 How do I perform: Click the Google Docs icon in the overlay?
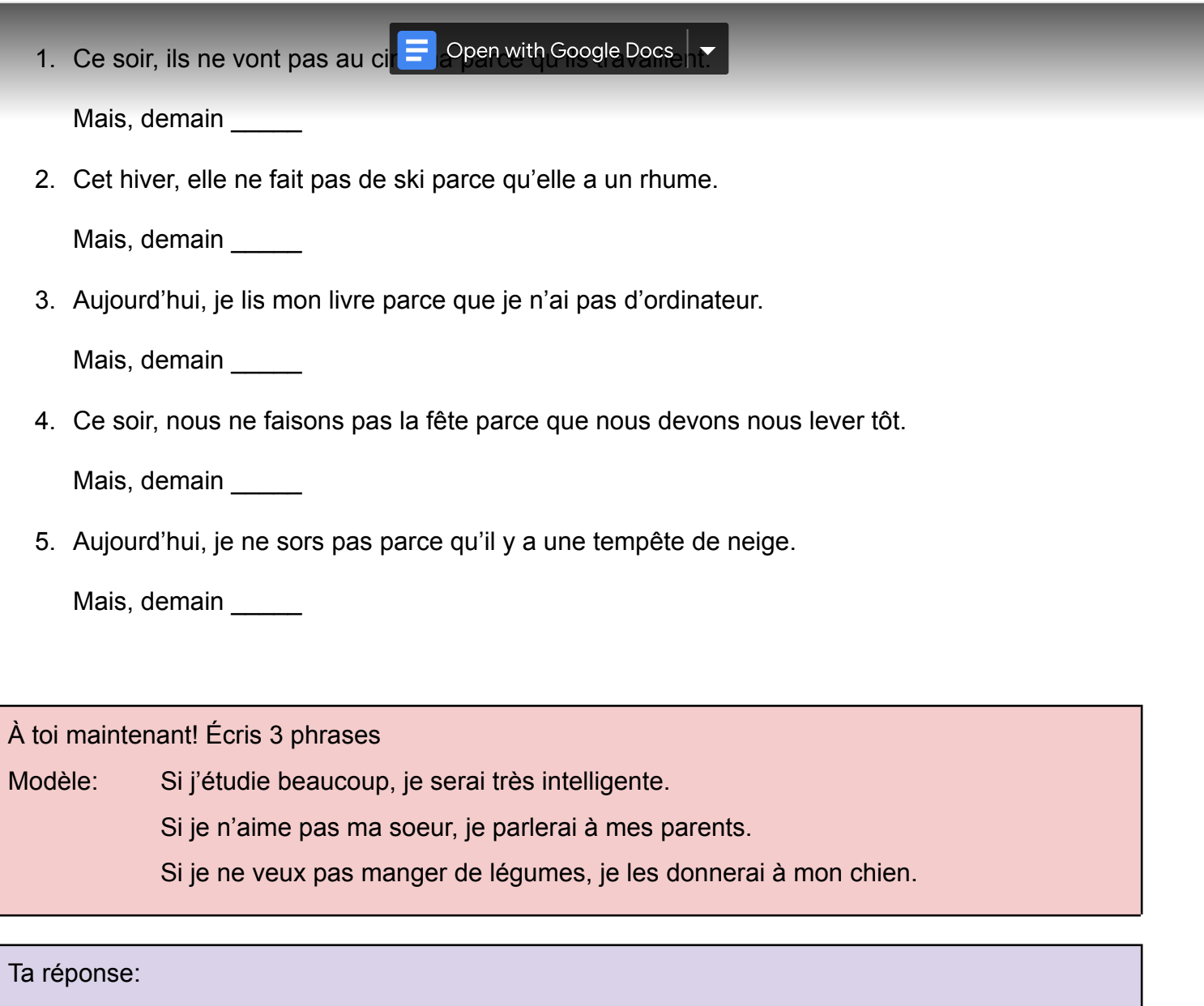[x=416, y=50]
